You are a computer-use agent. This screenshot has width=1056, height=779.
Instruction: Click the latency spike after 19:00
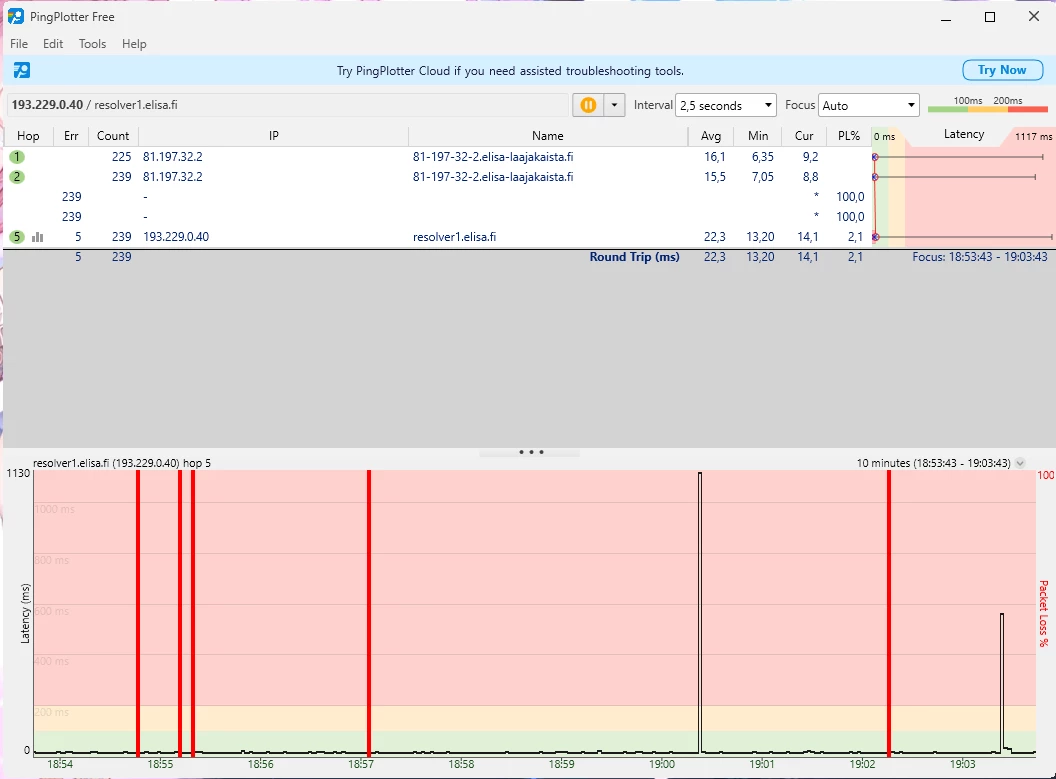[x=700, y=613]
